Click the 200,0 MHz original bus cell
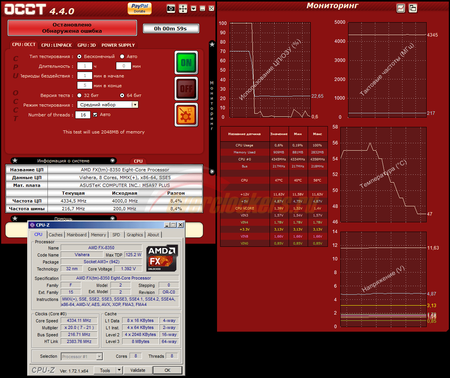Viewport: 450px width, 378px height. point(124,209)
